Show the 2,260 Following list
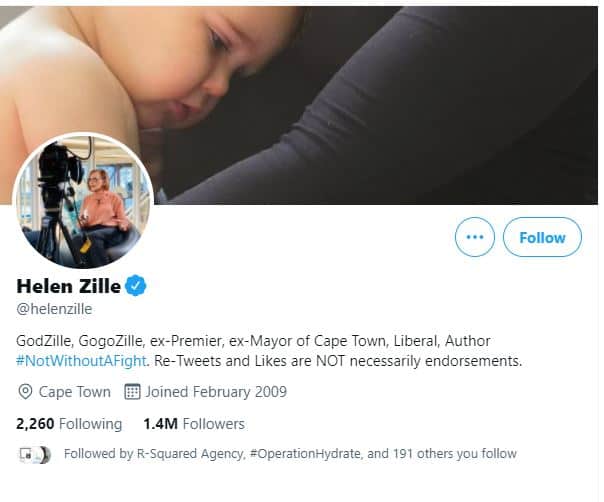604x502 pixels. tap(69, 423)
